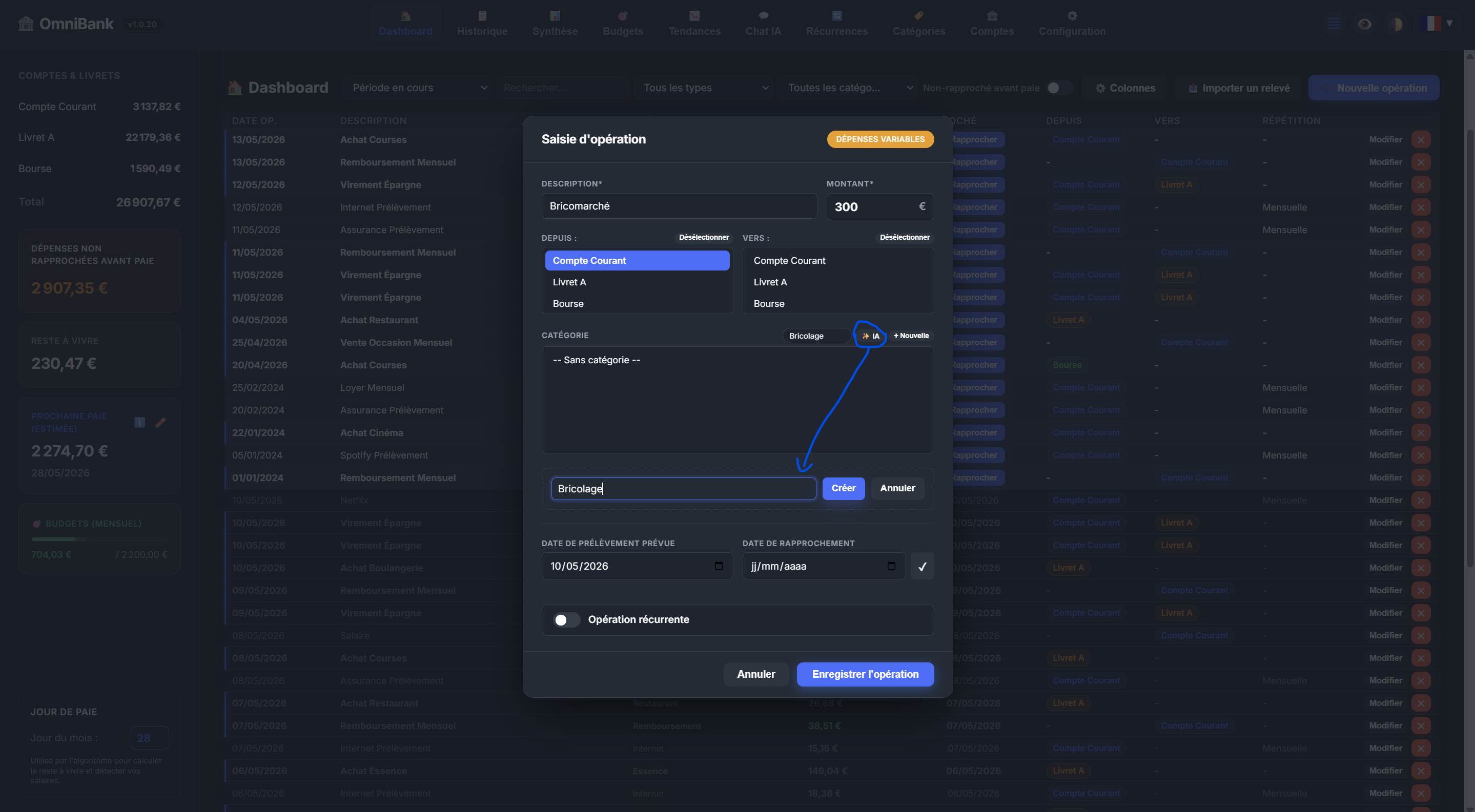1475x812 pixels.
Task: Open the Chat IA tab
Action: [763, 24]
